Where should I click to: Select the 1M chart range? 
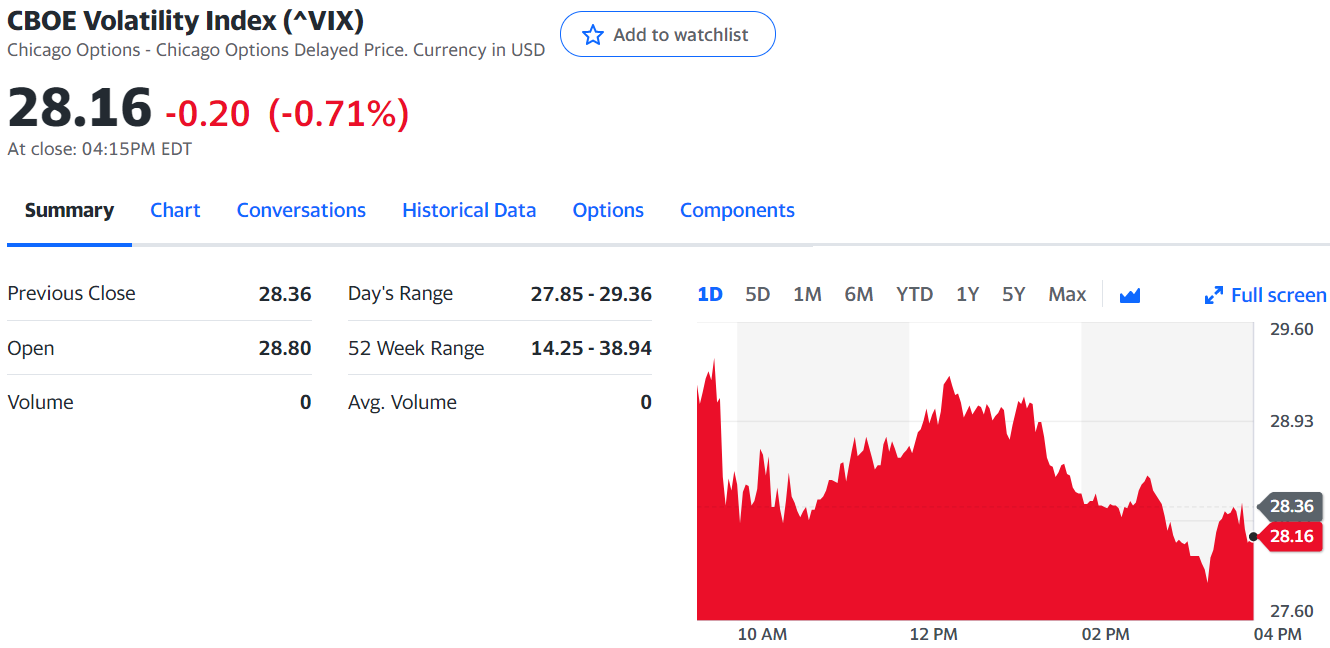click(x=807, y=294)
